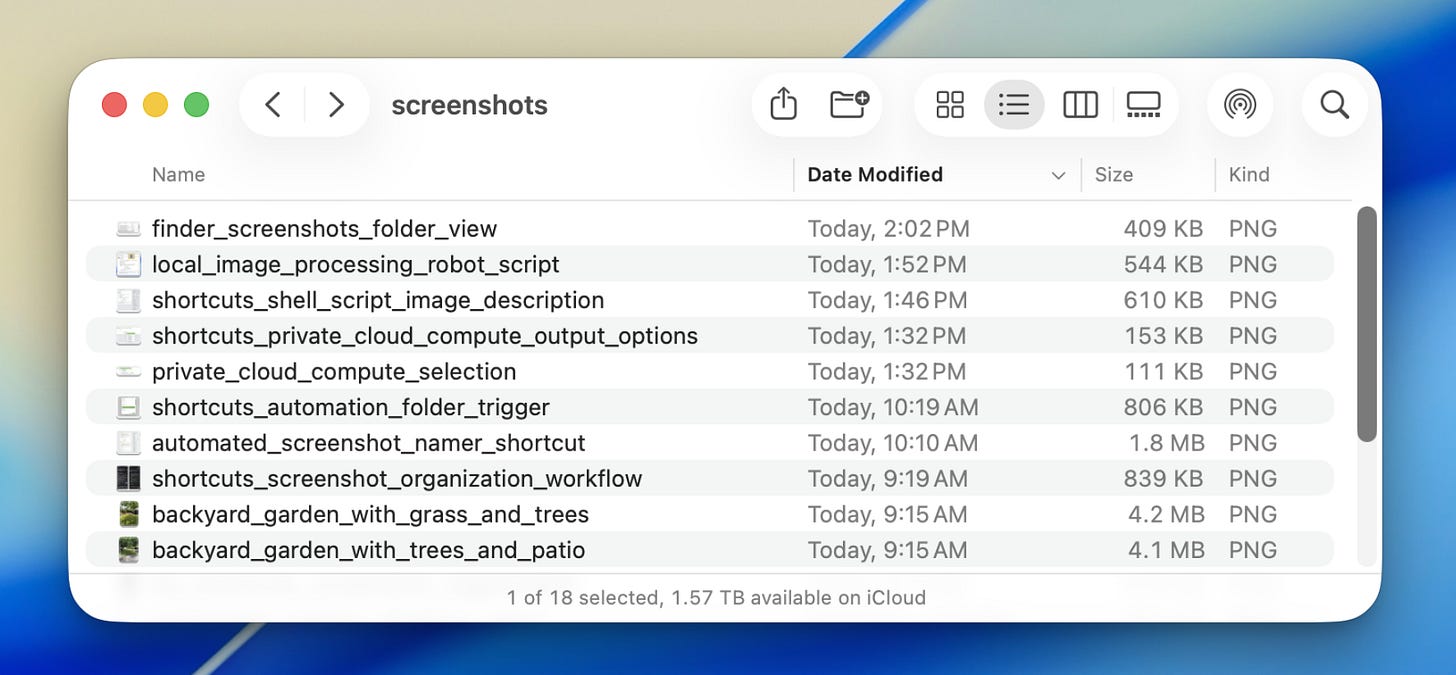The height and width of the screenshot is (675, 1456).
Task: Click the "Today, 10:19 AM" date cell
Action: click(892, 407)
